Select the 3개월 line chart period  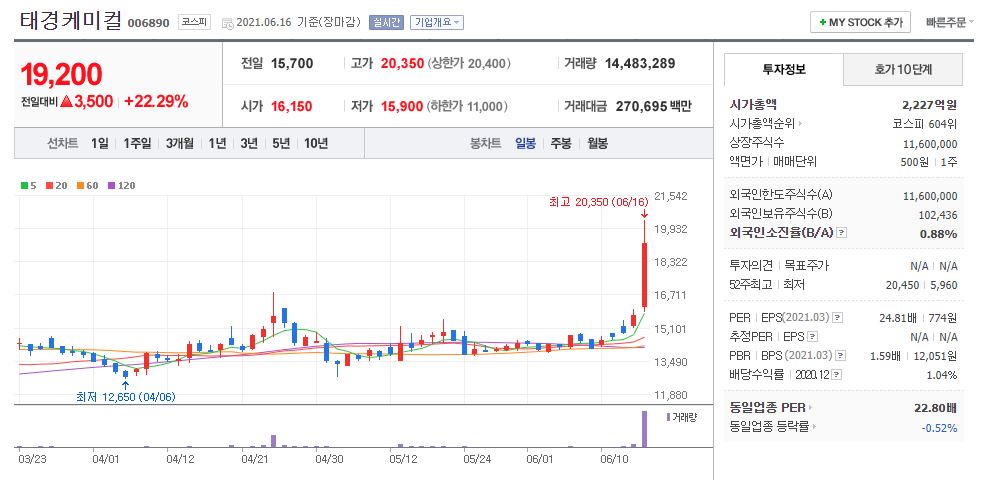(180, 143)
